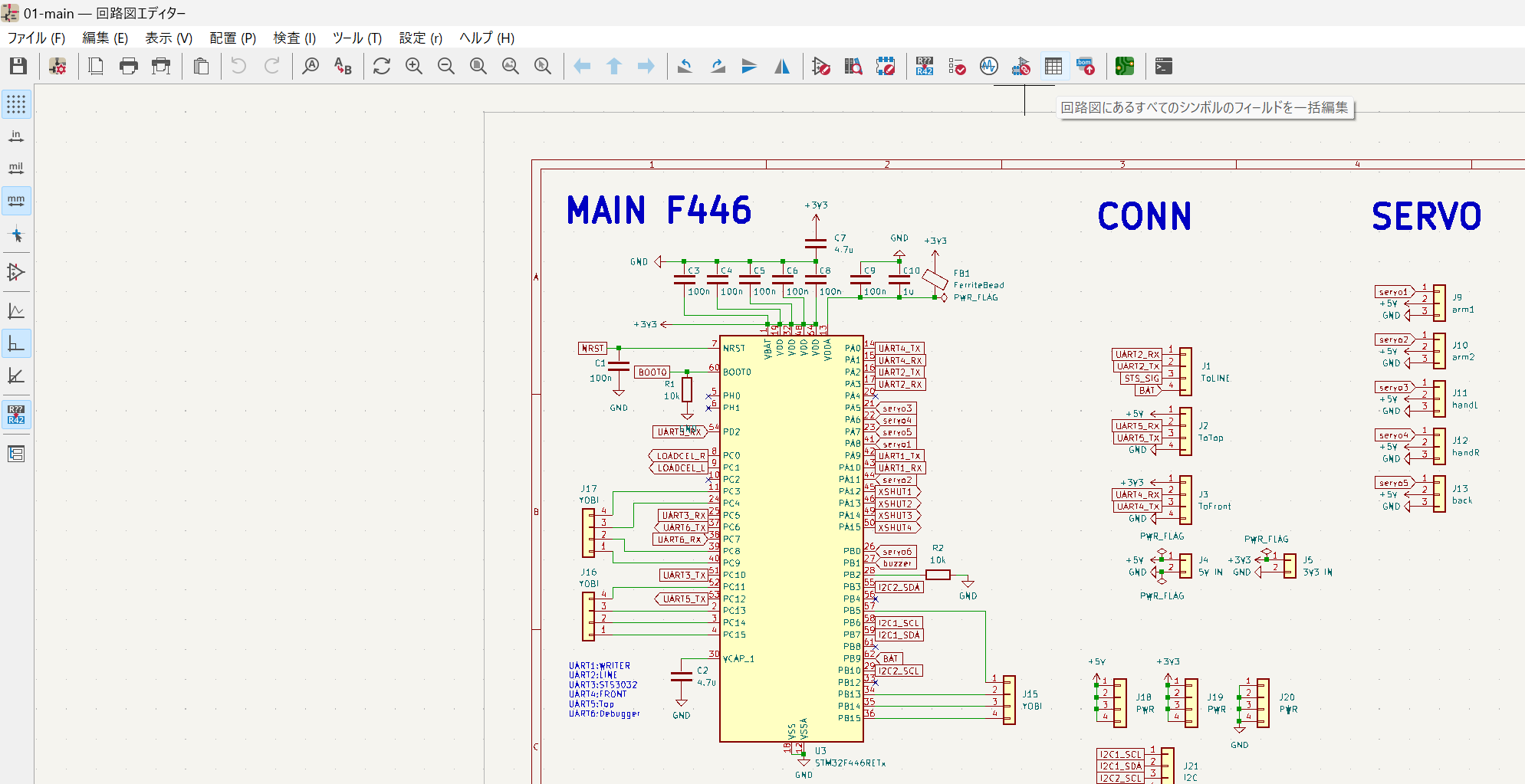
Task: Generate BOM using the bom icon
Action: (x=1086, y=67)
